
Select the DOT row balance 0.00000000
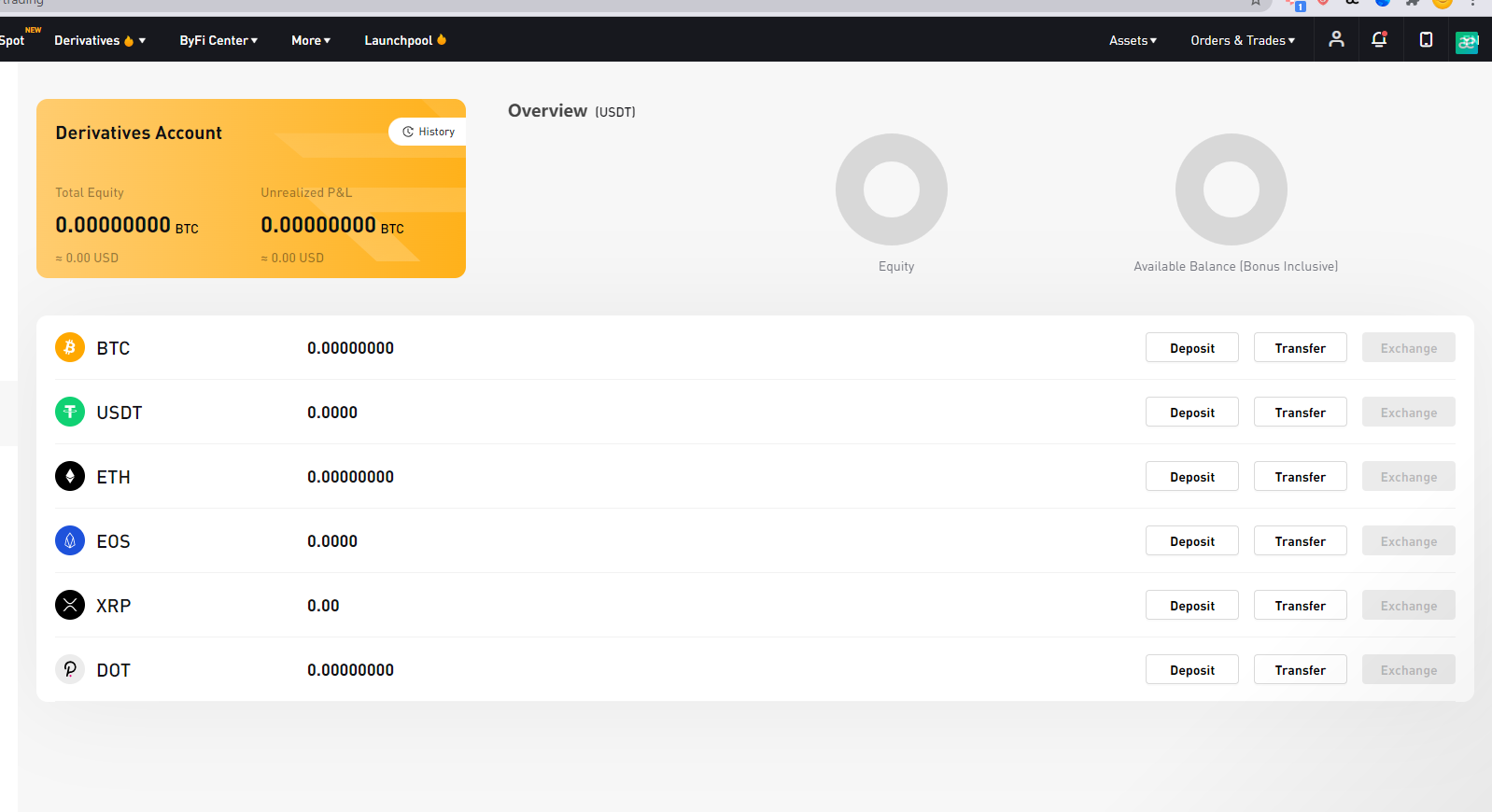pyautogui.click(x=351, y=670)
